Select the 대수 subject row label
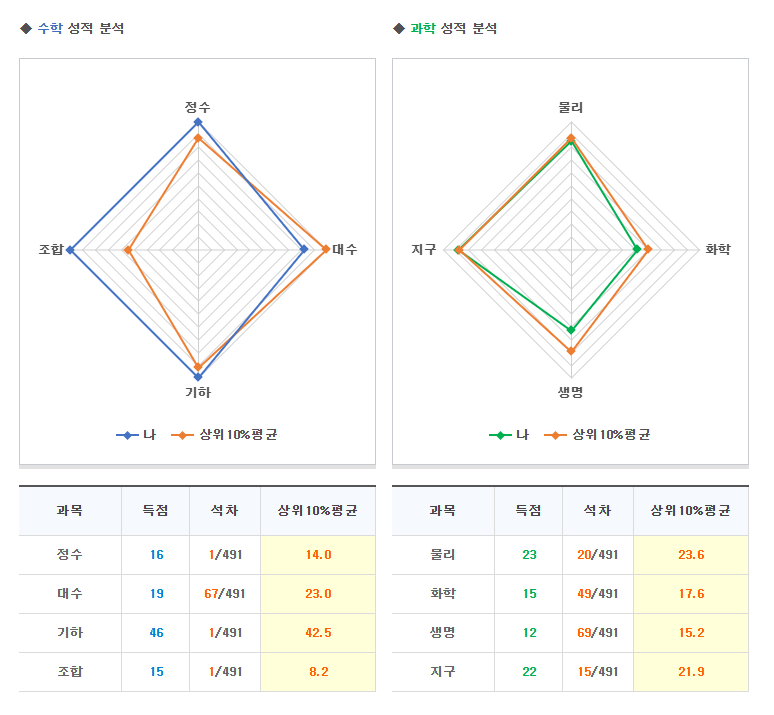The image size is (774, 715). (70, 594)
